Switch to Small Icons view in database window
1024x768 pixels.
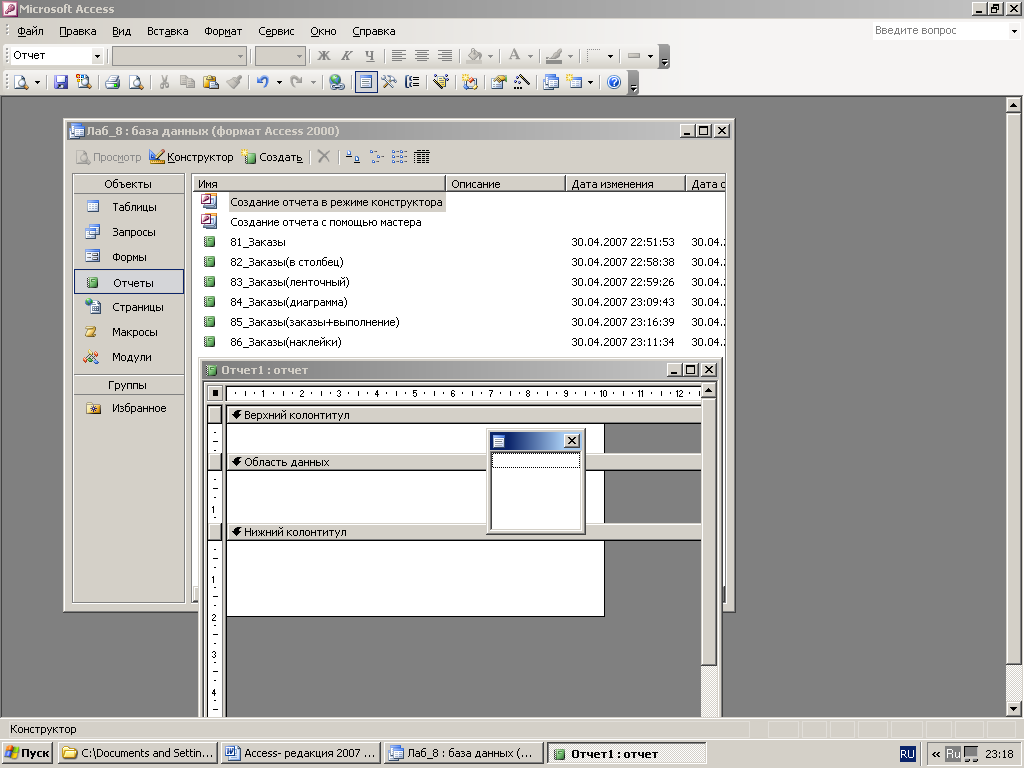point(376,157)
